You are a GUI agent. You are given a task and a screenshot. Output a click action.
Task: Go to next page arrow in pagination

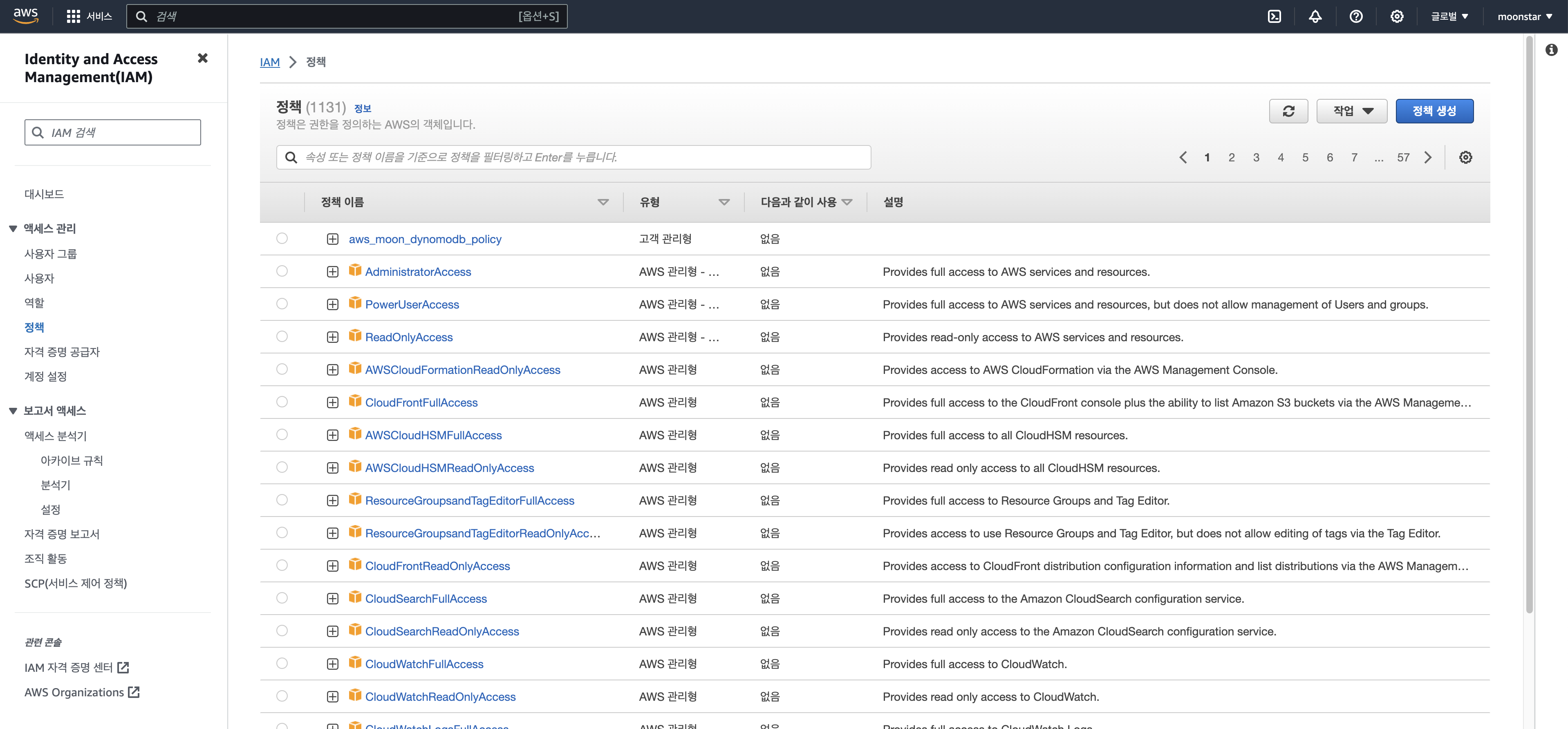pos(1428,158)
